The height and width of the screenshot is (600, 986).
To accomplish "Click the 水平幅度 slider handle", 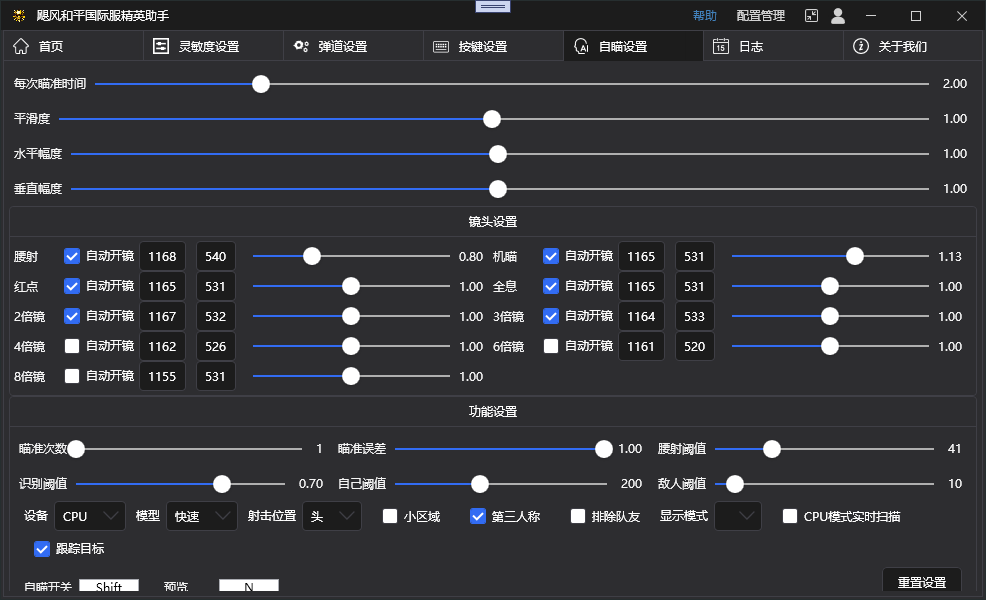I will point(498,154).
